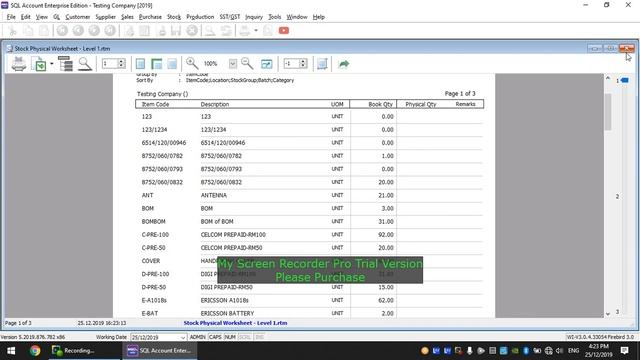640x360 pixels.
Task: Open the notification center icon
Action: pyautogui.click(x=624, y=351)
